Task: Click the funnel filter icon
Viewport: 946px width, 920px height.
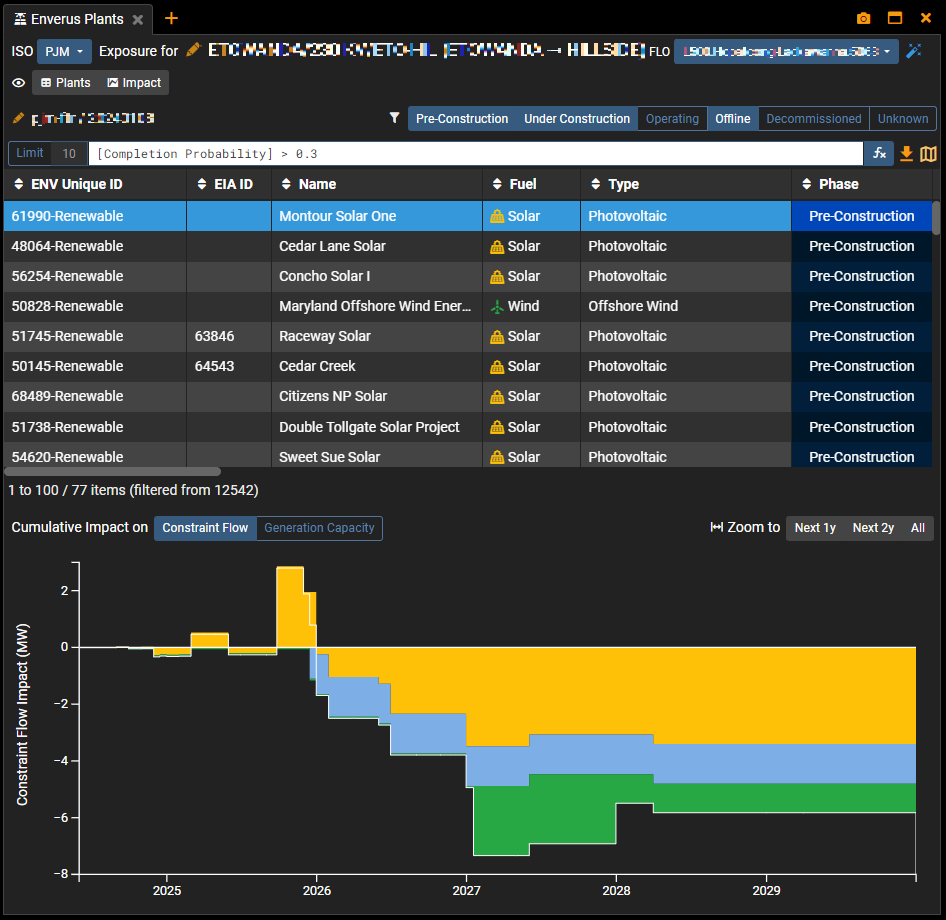Action: click(395, 118)
